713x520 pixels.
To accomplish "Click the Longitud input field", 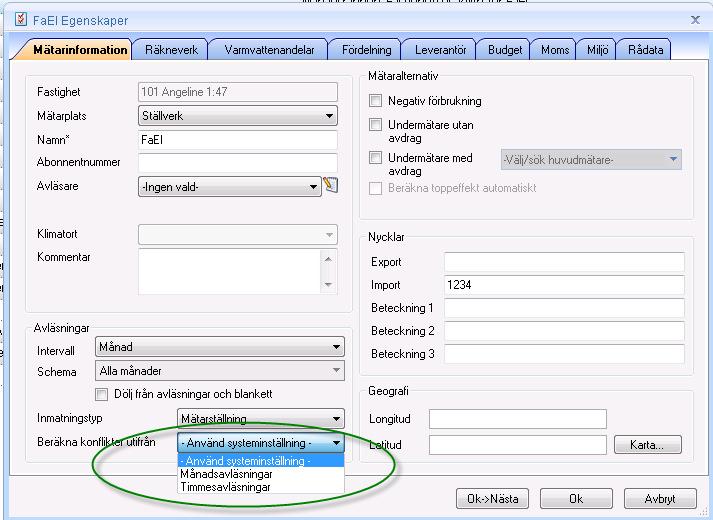I will pos(518,419).
